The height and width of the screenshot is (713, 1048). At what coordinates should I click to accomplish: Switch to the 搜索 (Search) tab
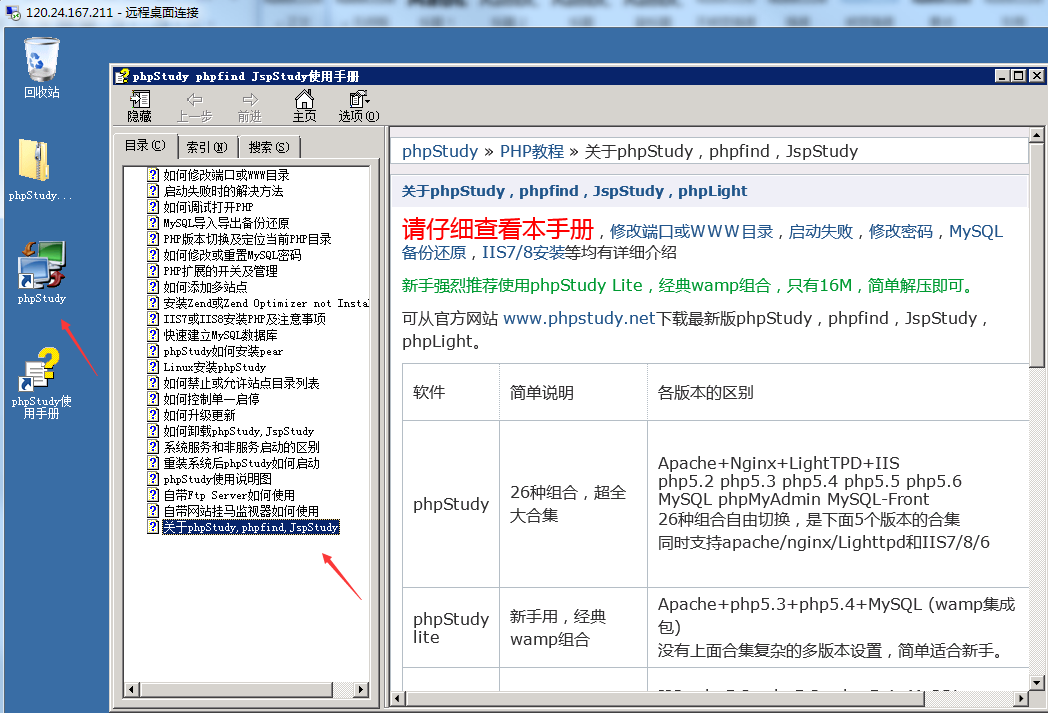[268, 147]
